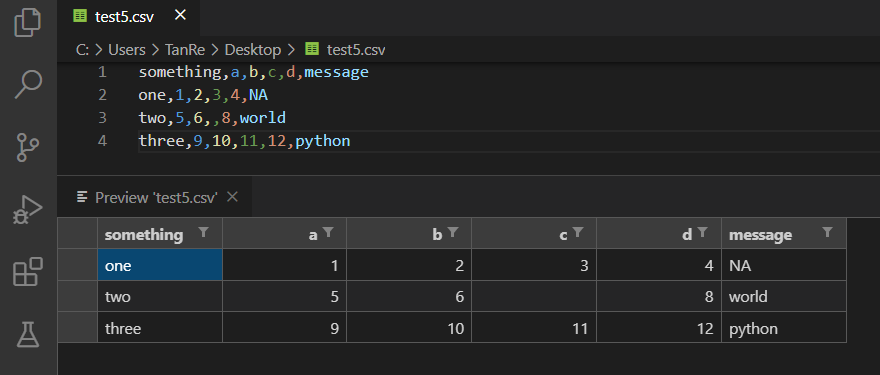
Task: Click the filter icon on 'something' column
Action: [x=204, y=233]
